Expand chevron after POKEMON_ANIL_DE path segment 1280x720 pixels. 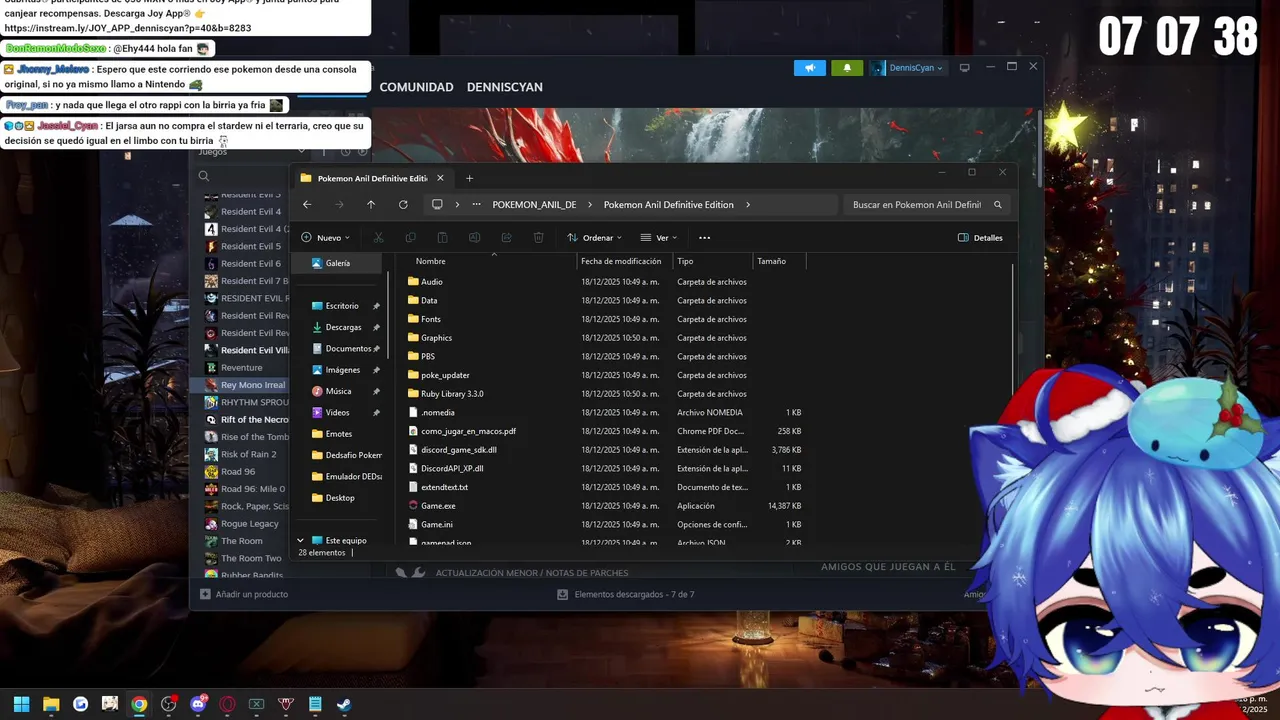click(x=590, y=205)
